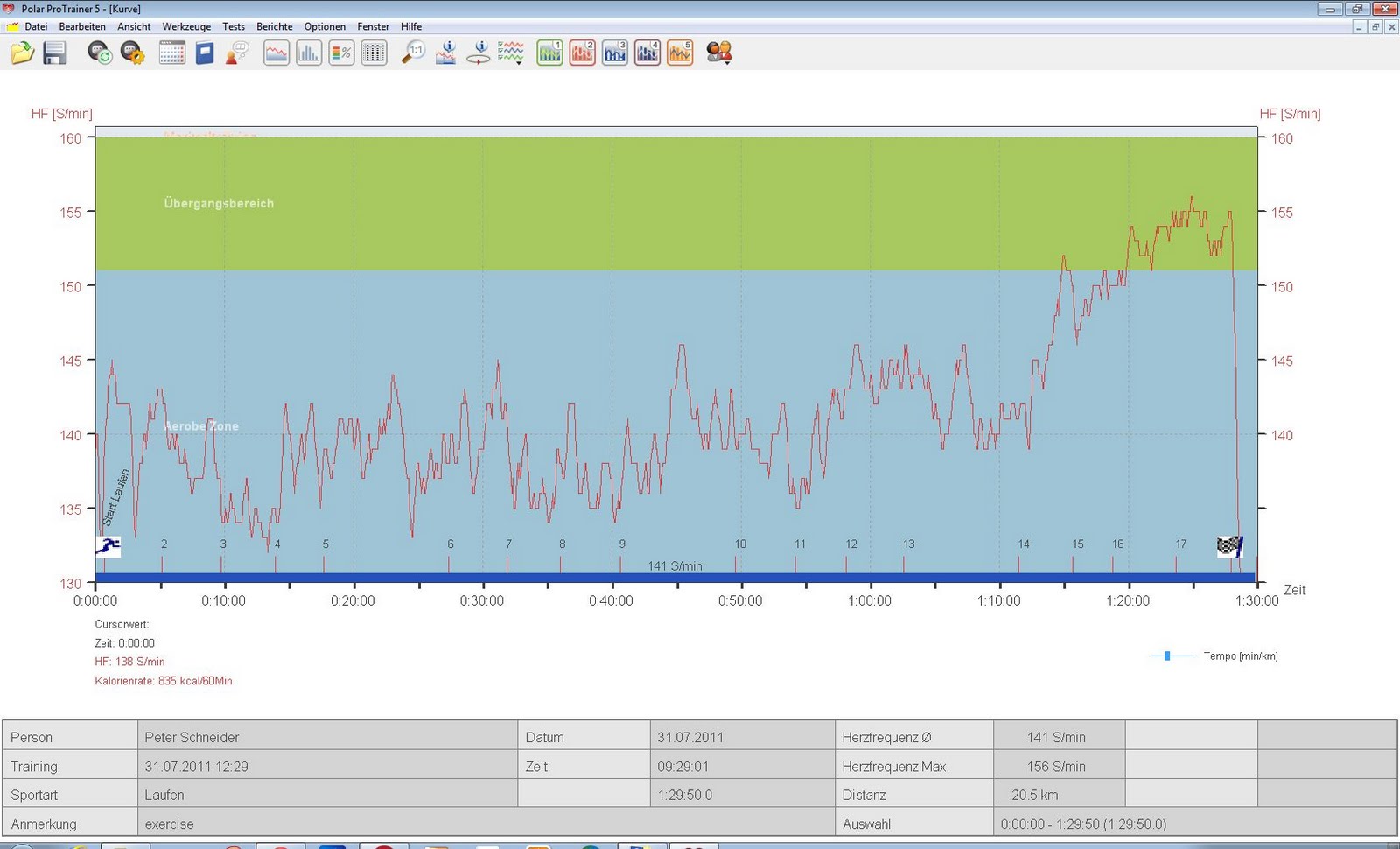Click the Tempo [min/km] legend label
The height and width of the screenshot is (849, 1400).
(1241, 656)
